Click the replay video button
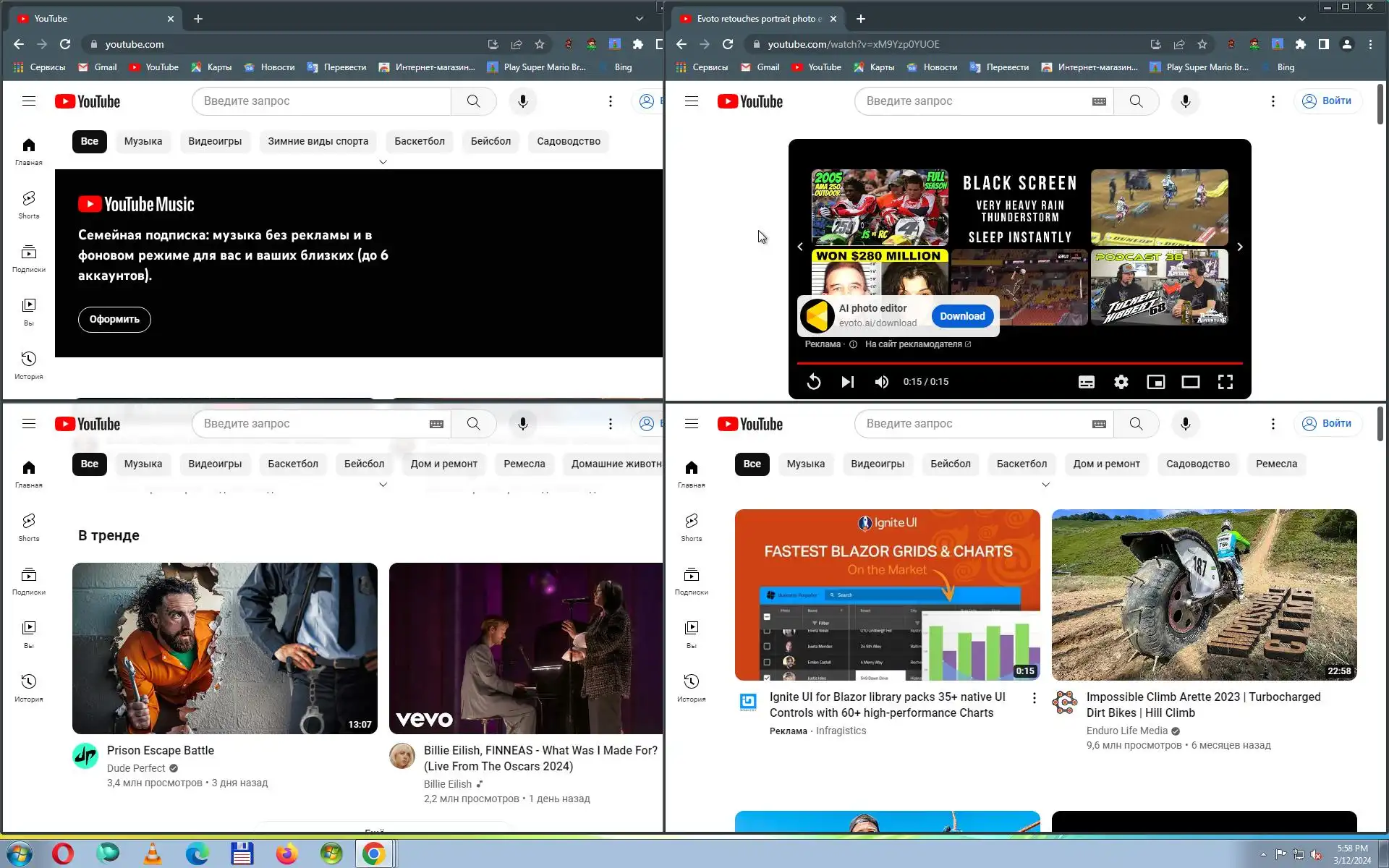The width and height of the screenshot is (1389, 868). [814, 382]
